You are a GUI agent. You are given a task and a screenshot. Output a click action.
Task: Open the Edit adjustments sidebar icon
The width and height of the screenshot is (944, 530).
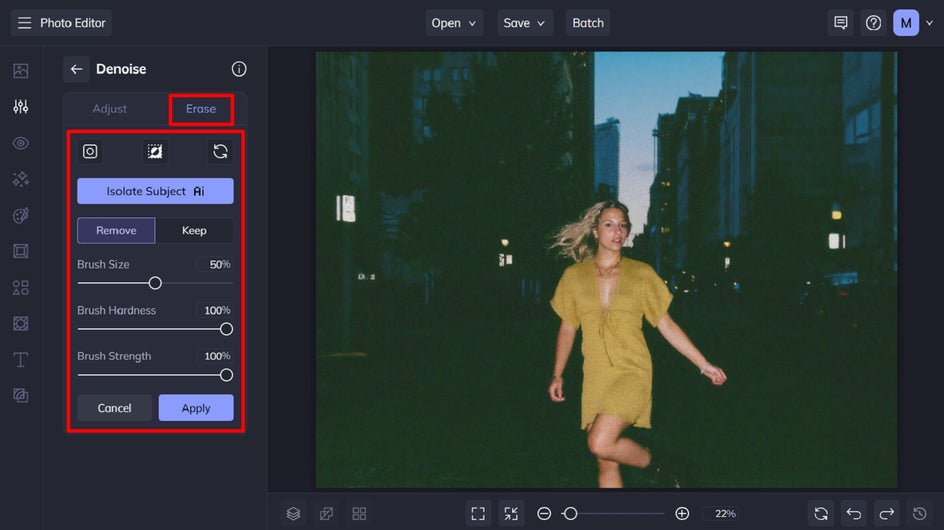pyautogui.click(x=20, y=107)
